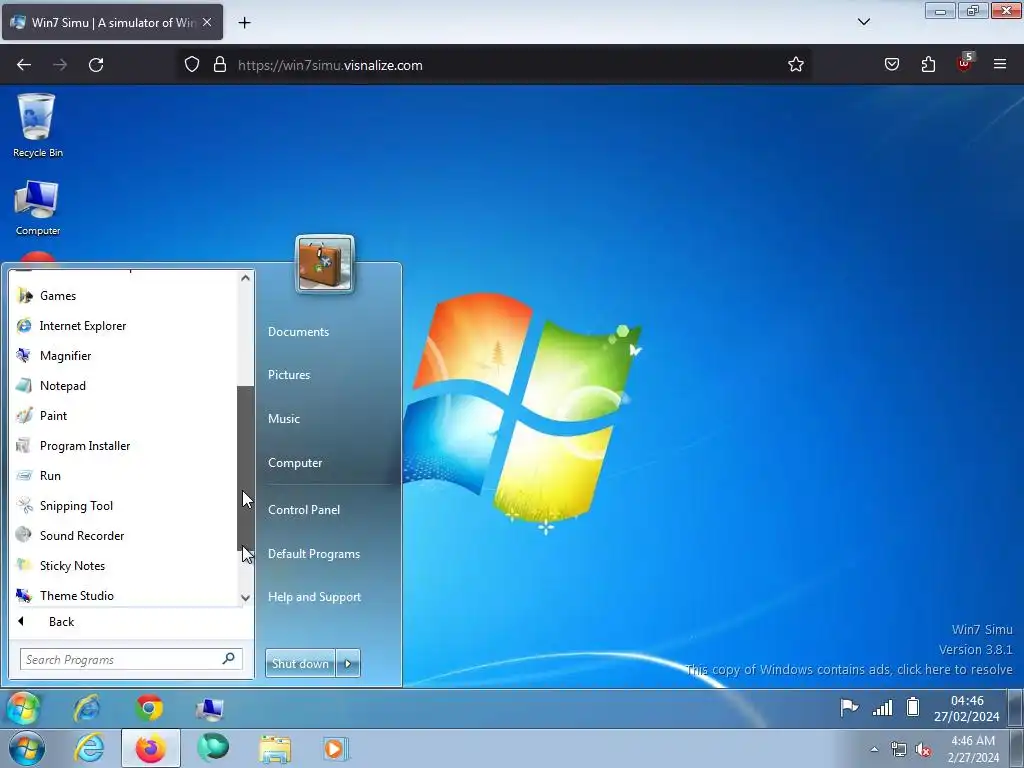Open the list all tabs dropdown

863,22
